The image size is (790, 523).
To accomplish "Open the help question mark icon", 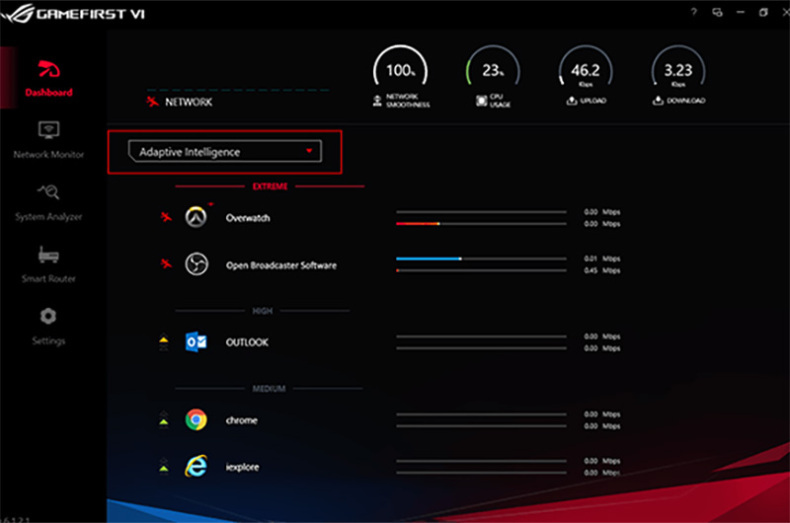I will coord(694,12).
